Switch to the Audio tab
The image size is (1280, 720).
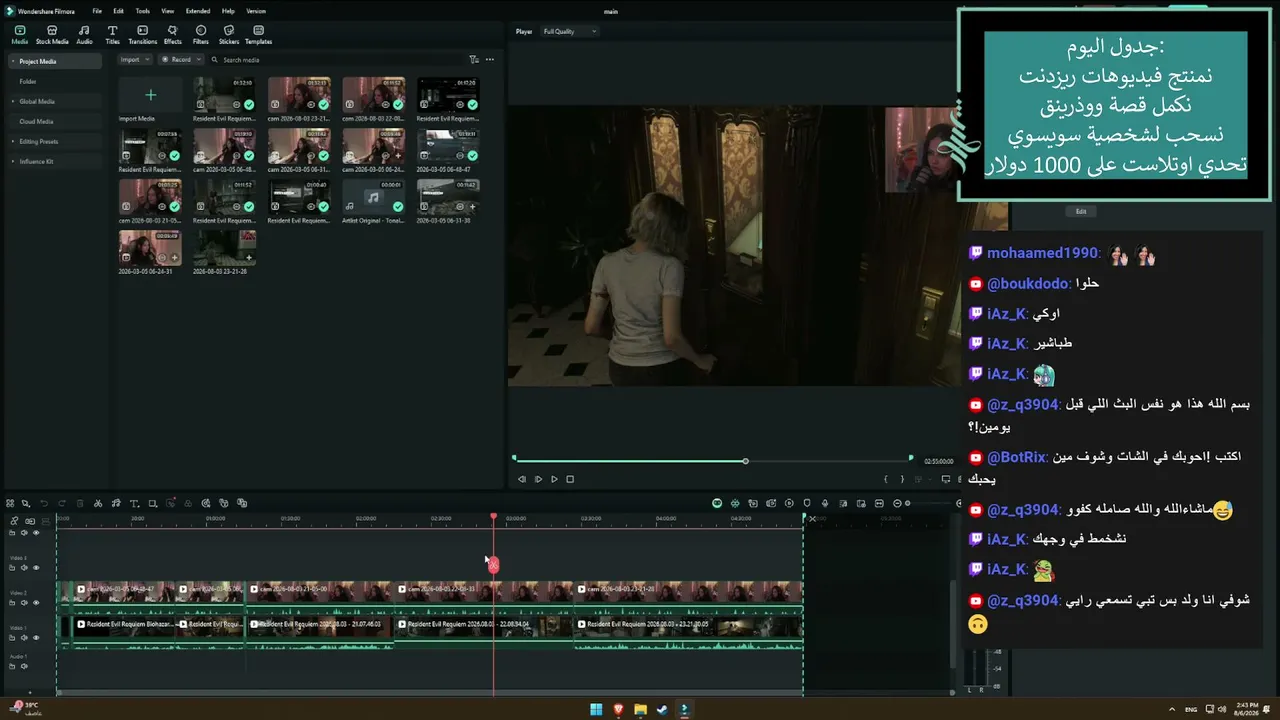tap(84, 35)
